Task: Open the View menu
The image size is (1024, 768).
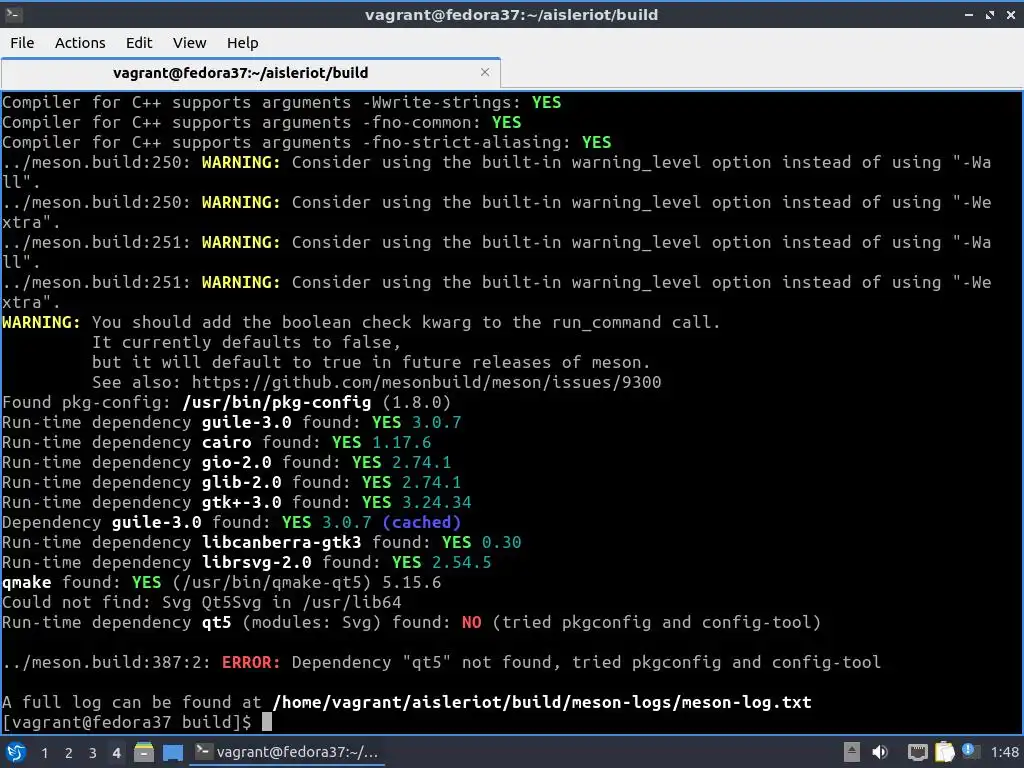Action: [x=189, y=43]
